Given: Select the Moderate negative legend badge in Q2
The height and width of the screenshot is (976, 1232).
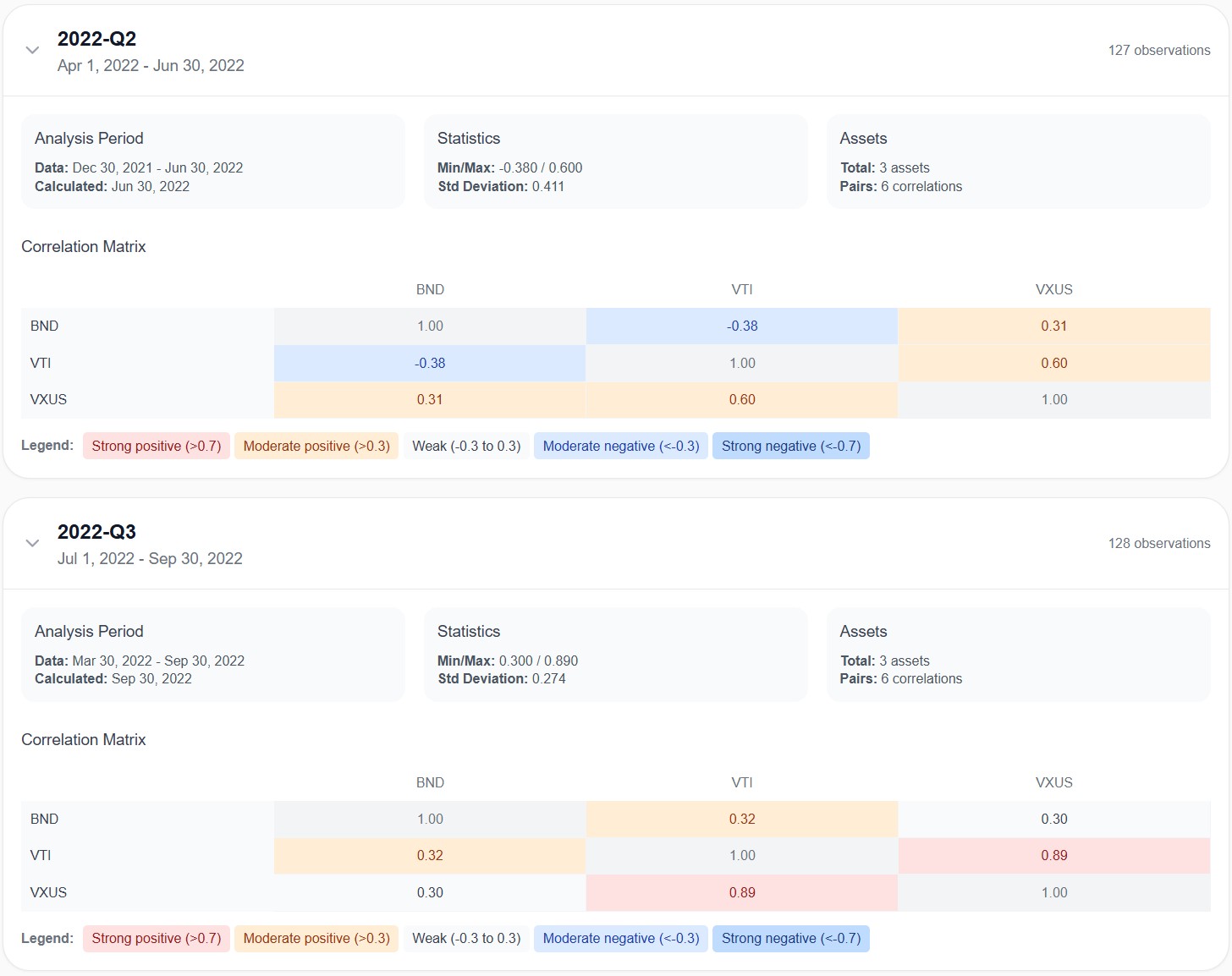Looking at the screenshot, I should pyautogui.click(x=620, y=446).
